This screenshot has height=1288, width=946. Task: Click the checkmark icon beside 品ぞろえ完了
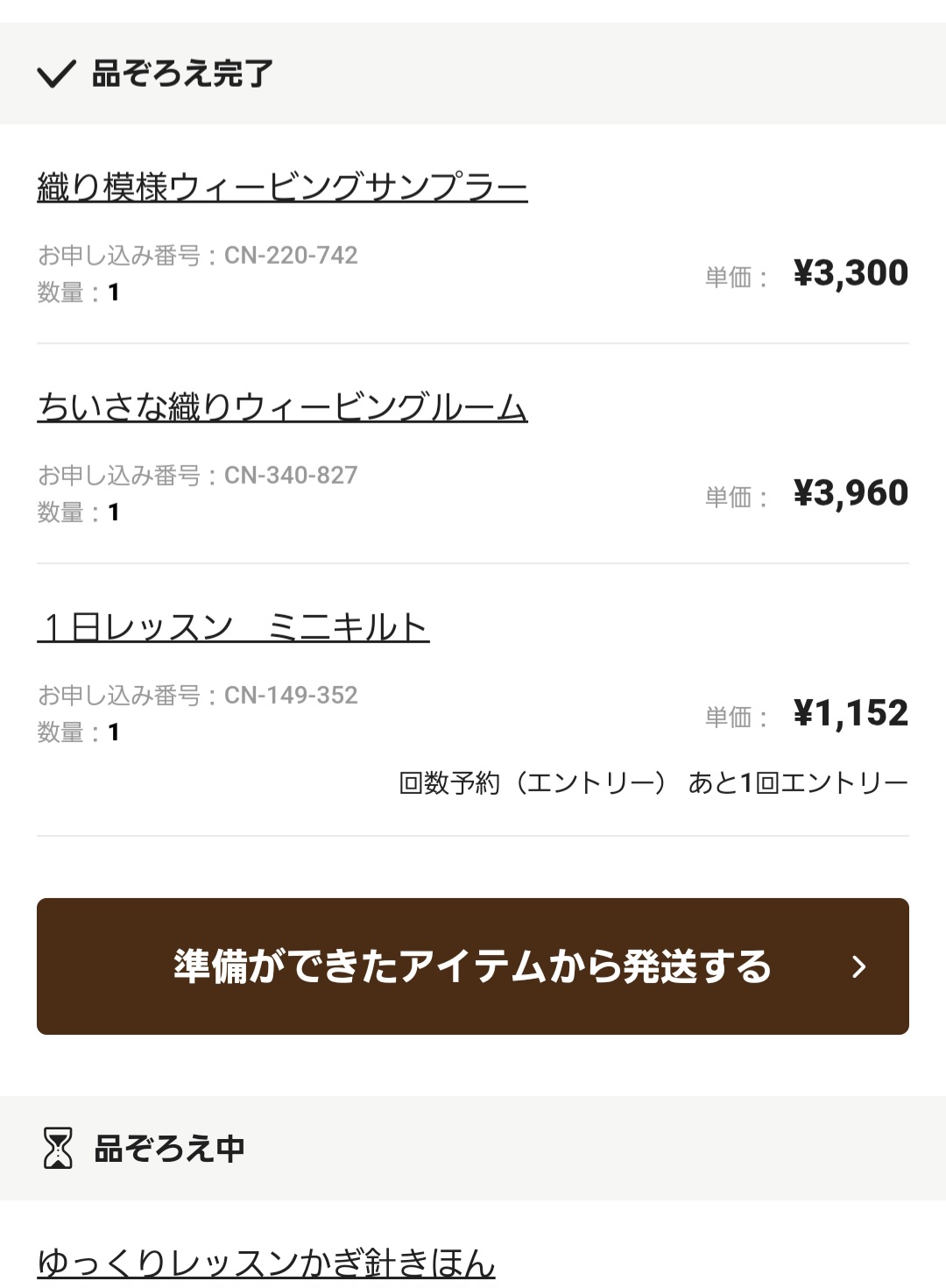57,74
